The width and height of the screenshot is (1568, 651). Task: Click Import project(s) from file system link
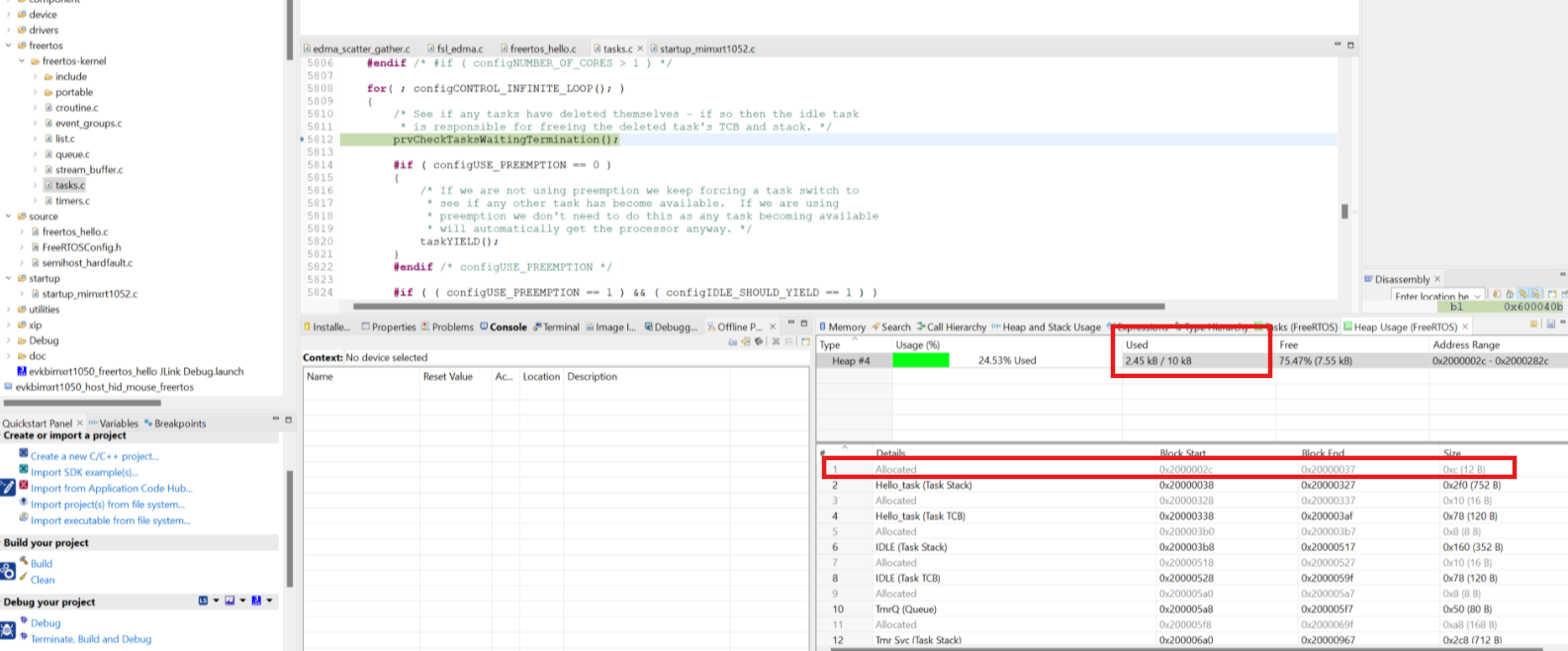pos(108,504)
